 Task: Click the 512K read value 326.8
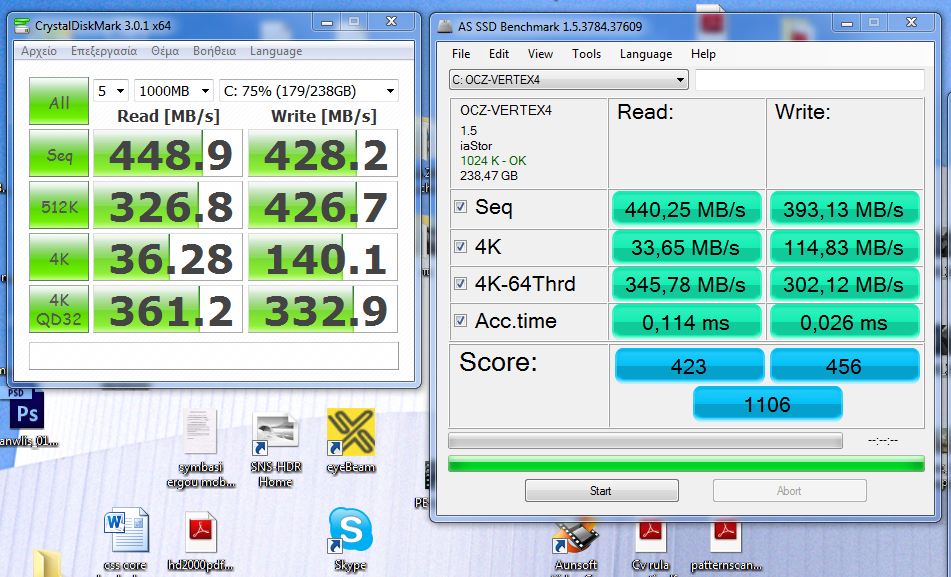[168, 205]
